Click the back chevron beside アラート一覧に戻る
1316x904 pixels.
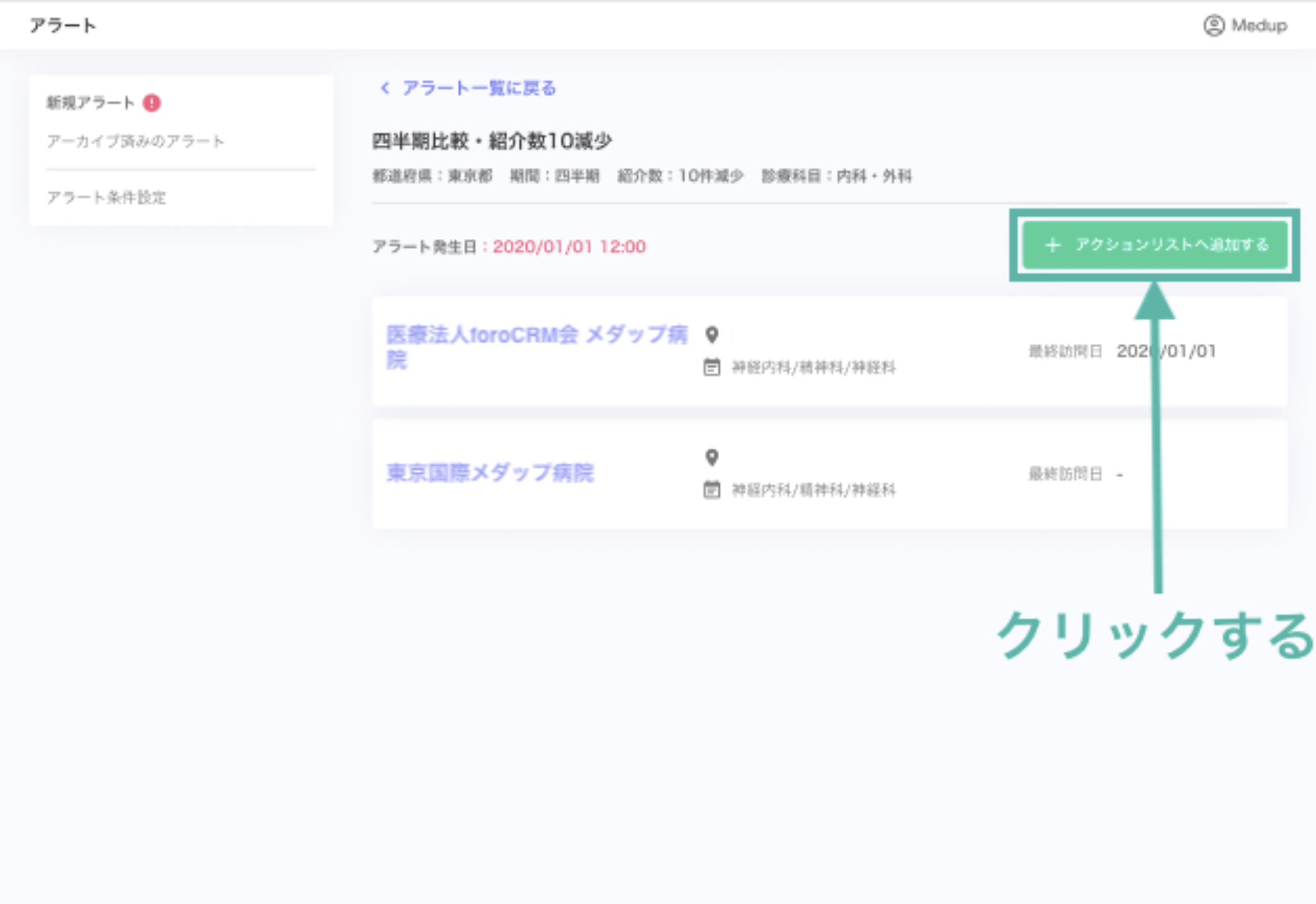point(385,88)
